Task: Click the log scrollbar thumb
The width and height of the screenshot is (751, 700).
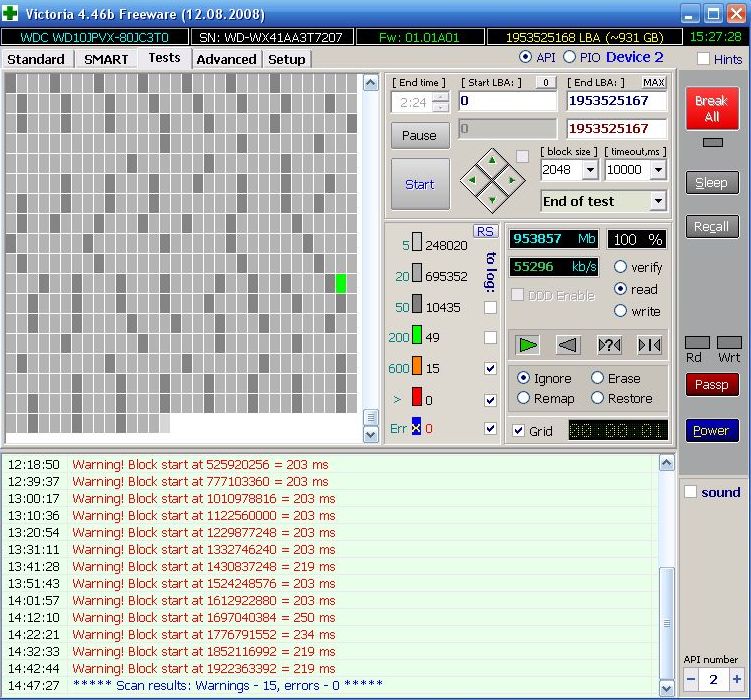Action: coord(667,623)
